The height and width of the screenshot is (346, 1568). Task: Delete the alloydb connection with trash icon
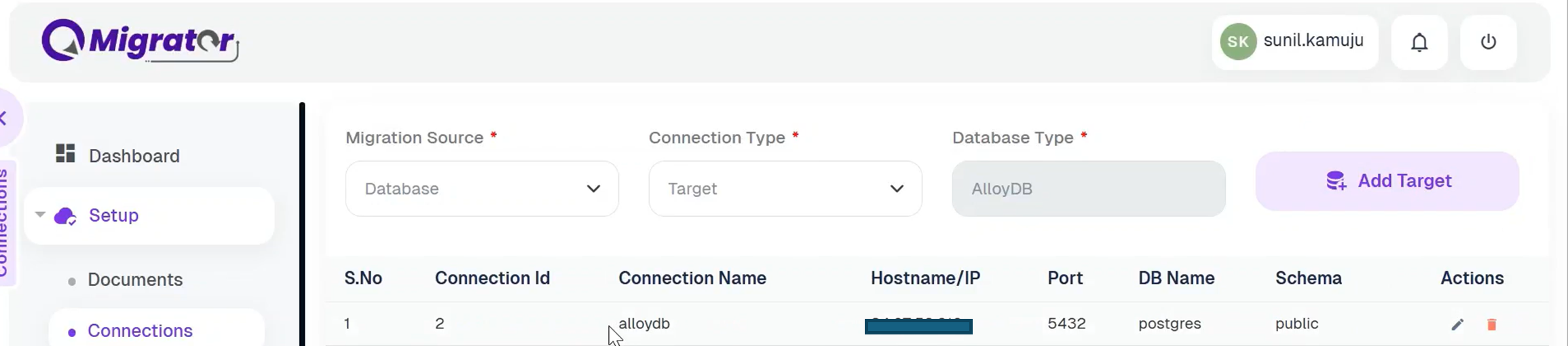1491,324
